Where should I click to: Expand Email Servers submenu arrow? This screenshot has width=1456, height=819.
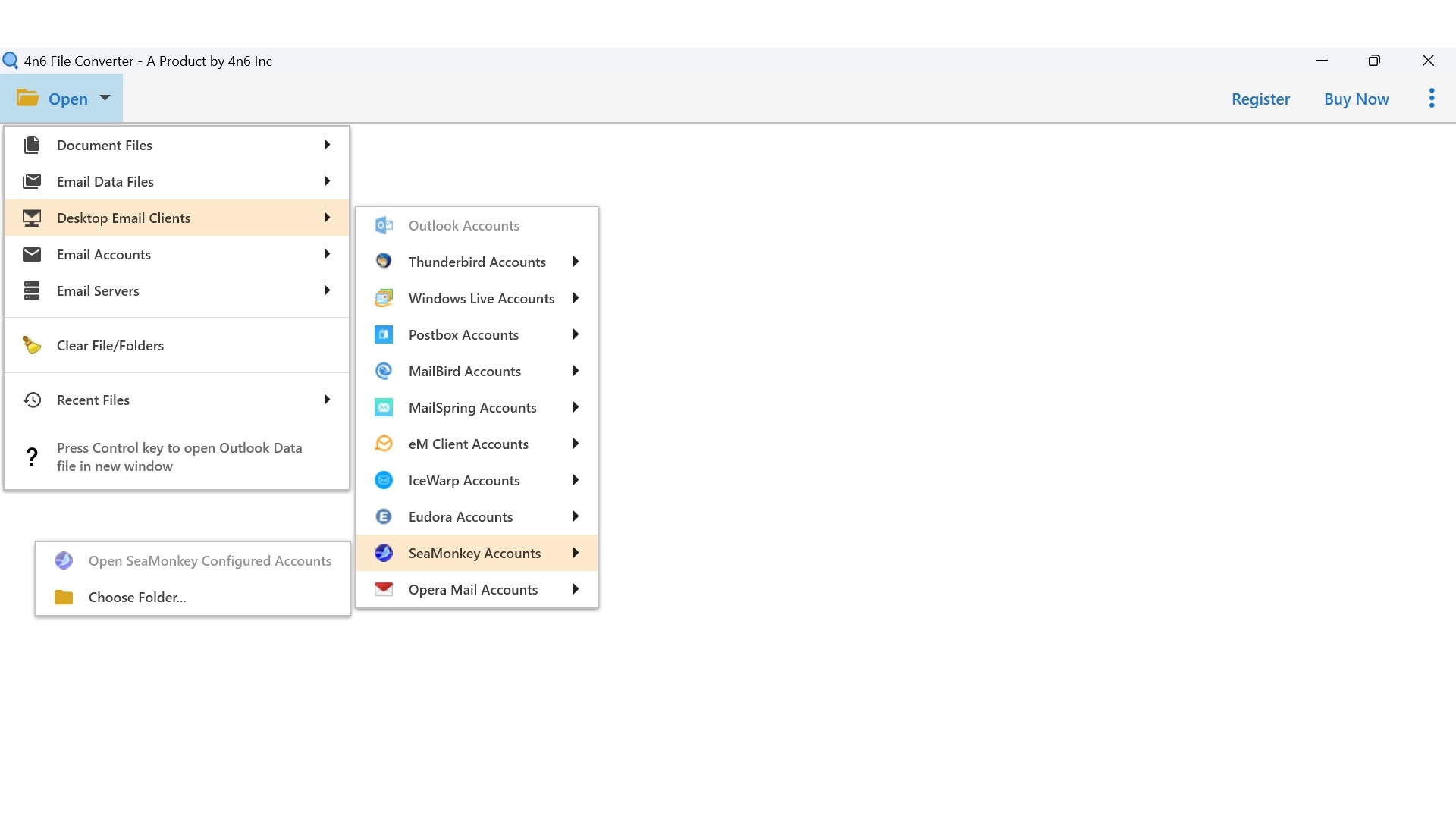coord(327,290)
